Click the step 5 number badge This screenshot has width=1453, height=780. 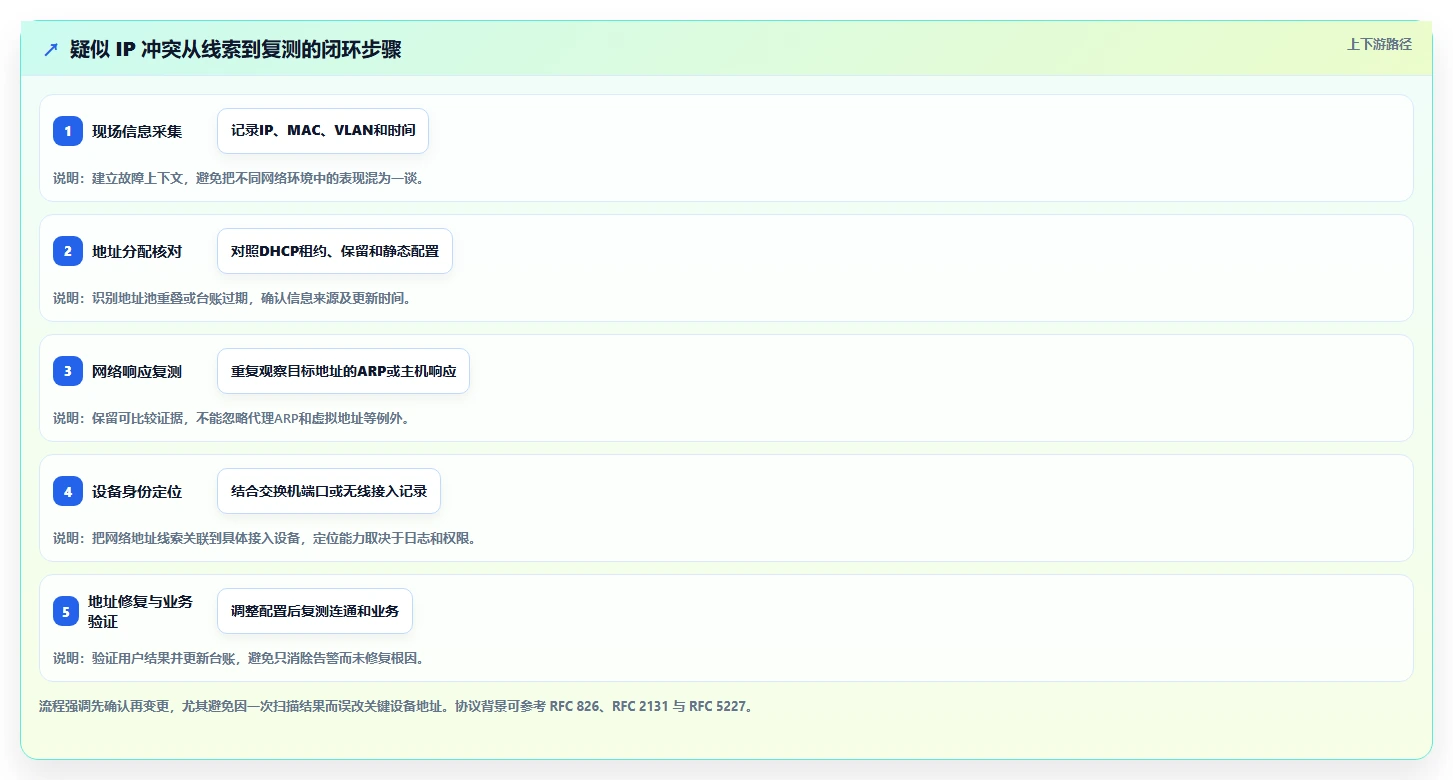pos(66,611)
